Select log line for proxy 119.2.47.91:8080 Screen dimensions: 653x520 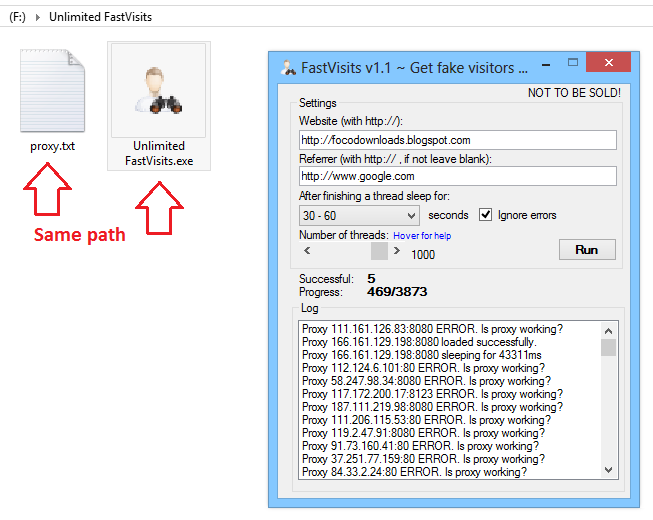[423, 433]
